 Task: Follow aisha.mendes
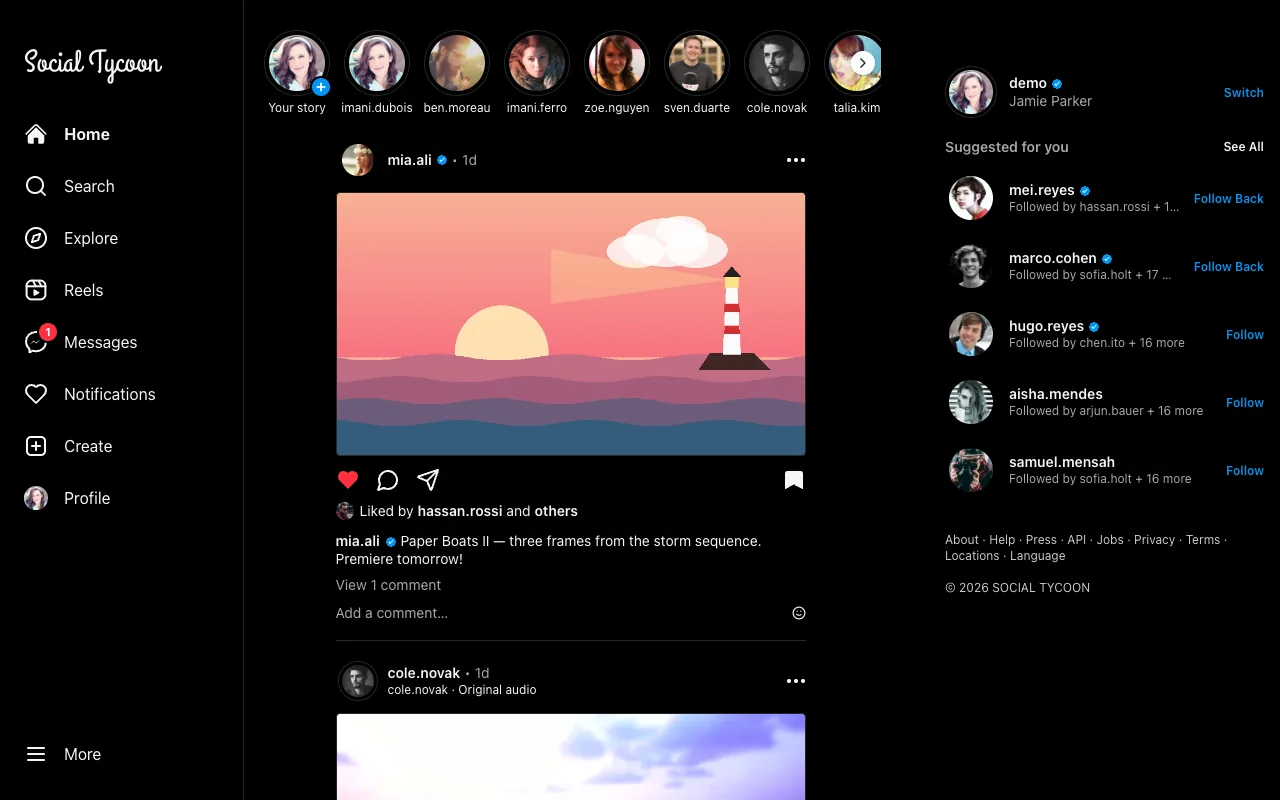pyautogui.click(x=1245, y=402)
